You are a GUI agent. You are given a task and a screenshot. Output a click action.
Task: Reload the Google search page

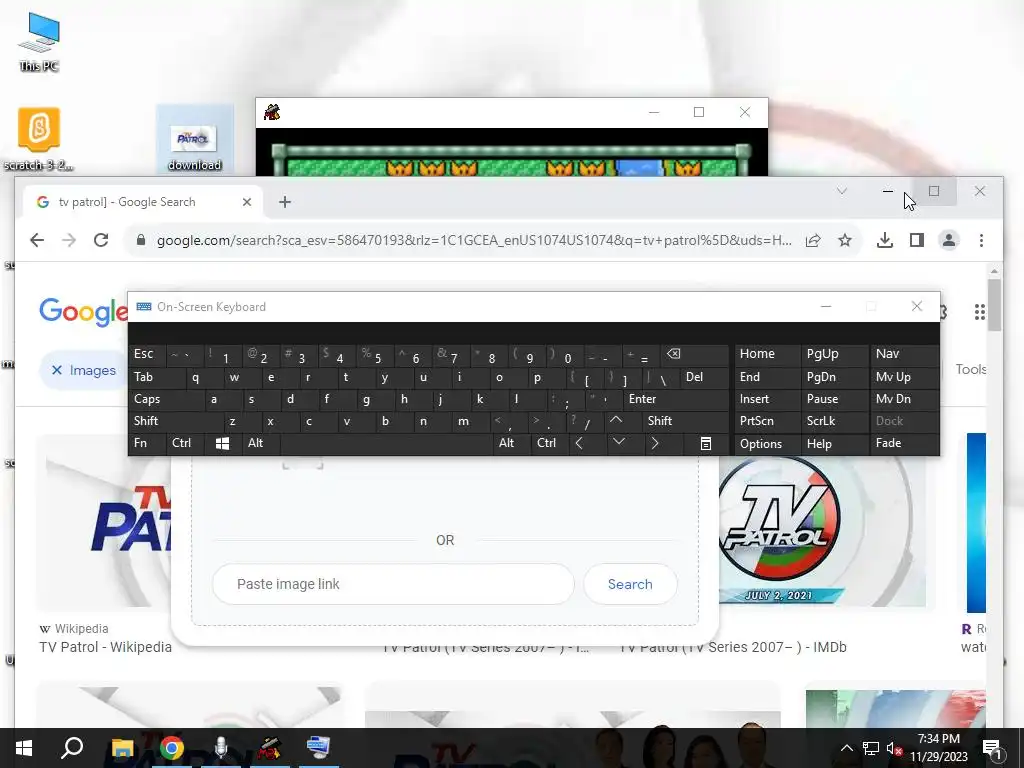pos(101,240)
